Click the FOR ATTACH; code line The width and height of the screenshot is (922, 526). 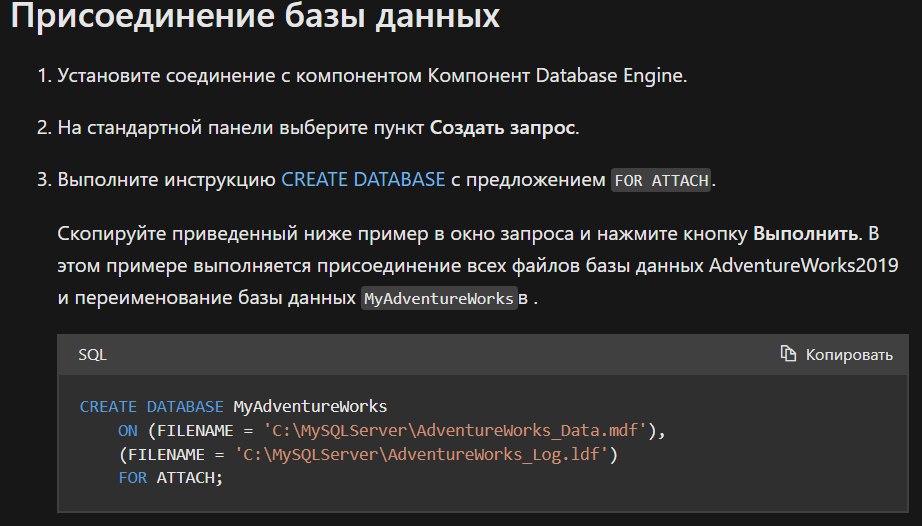tap(171, 478)
